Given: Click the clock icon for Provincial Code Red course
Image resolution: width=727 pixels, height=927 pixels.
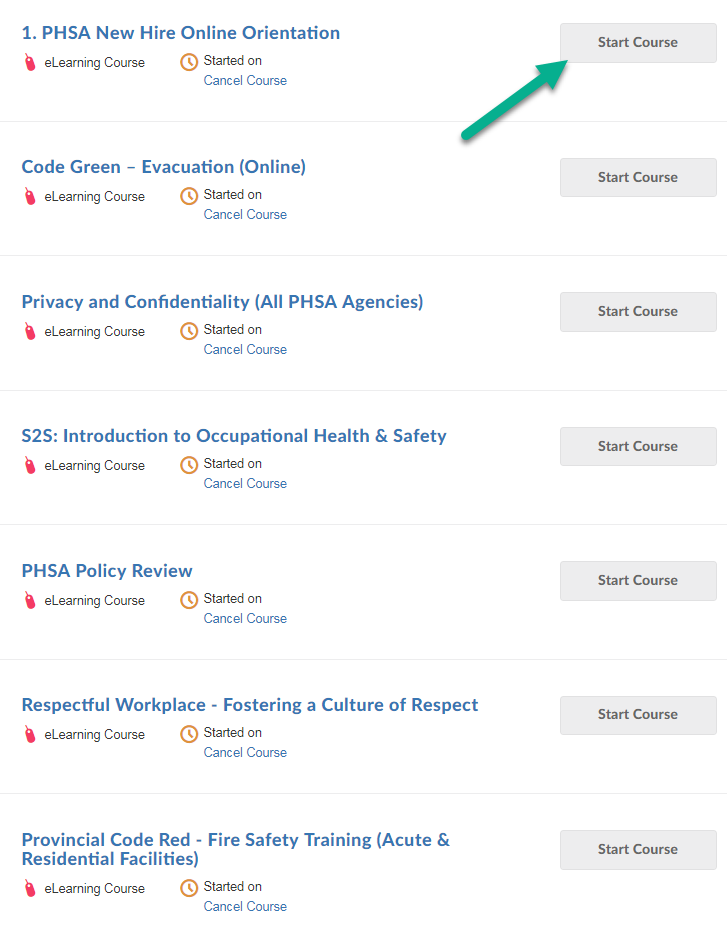Looking at the screenshot, I should (x=189, y=889).
